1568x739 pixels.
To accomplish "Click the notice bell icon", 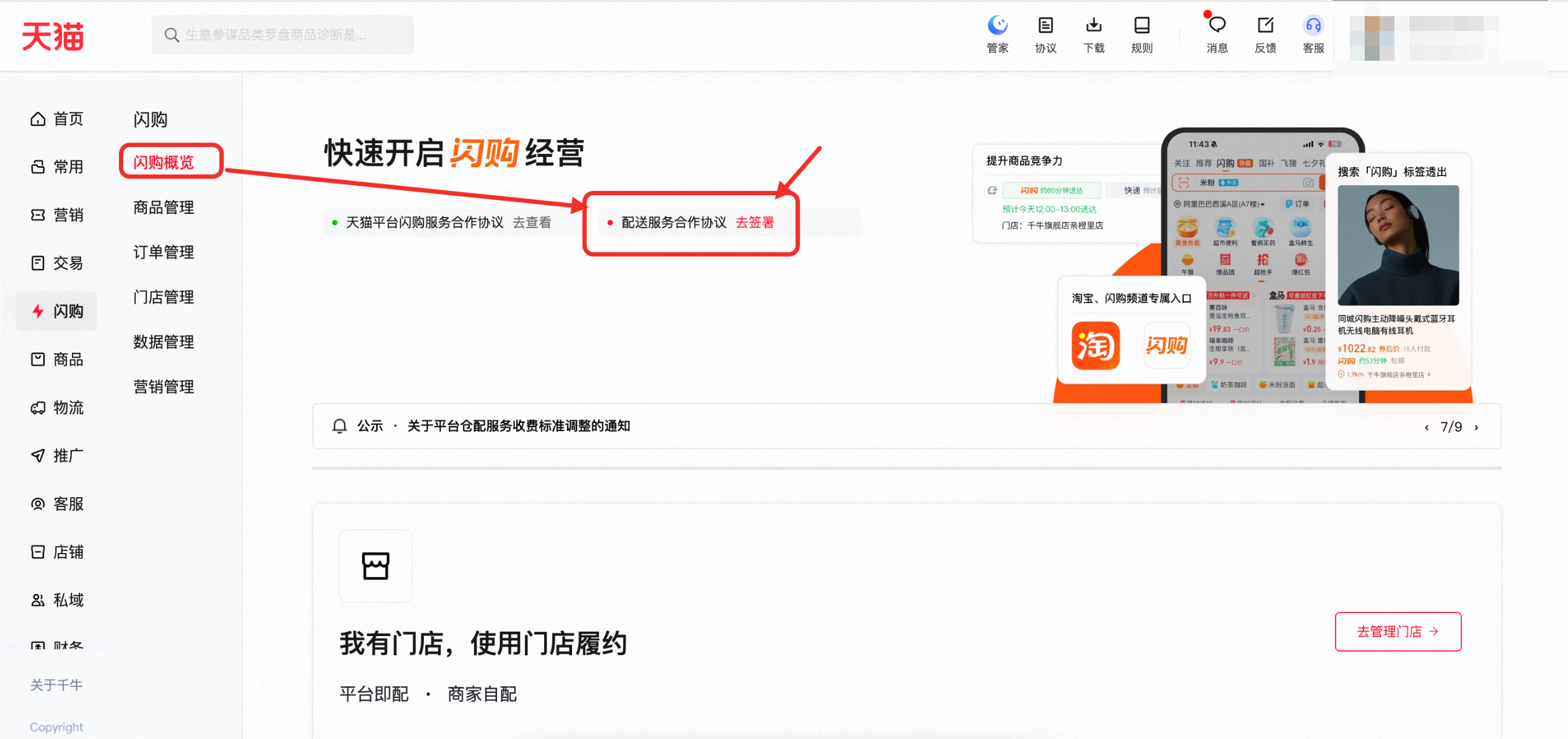I will 340,426.
